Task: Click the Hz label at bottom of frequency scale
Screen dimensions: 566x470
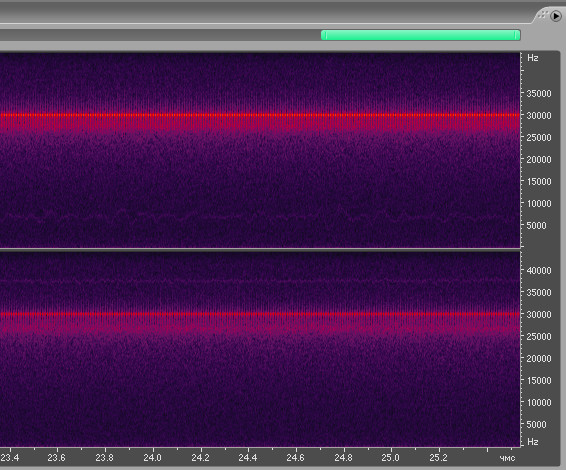Action: click(x=533, y=441)
